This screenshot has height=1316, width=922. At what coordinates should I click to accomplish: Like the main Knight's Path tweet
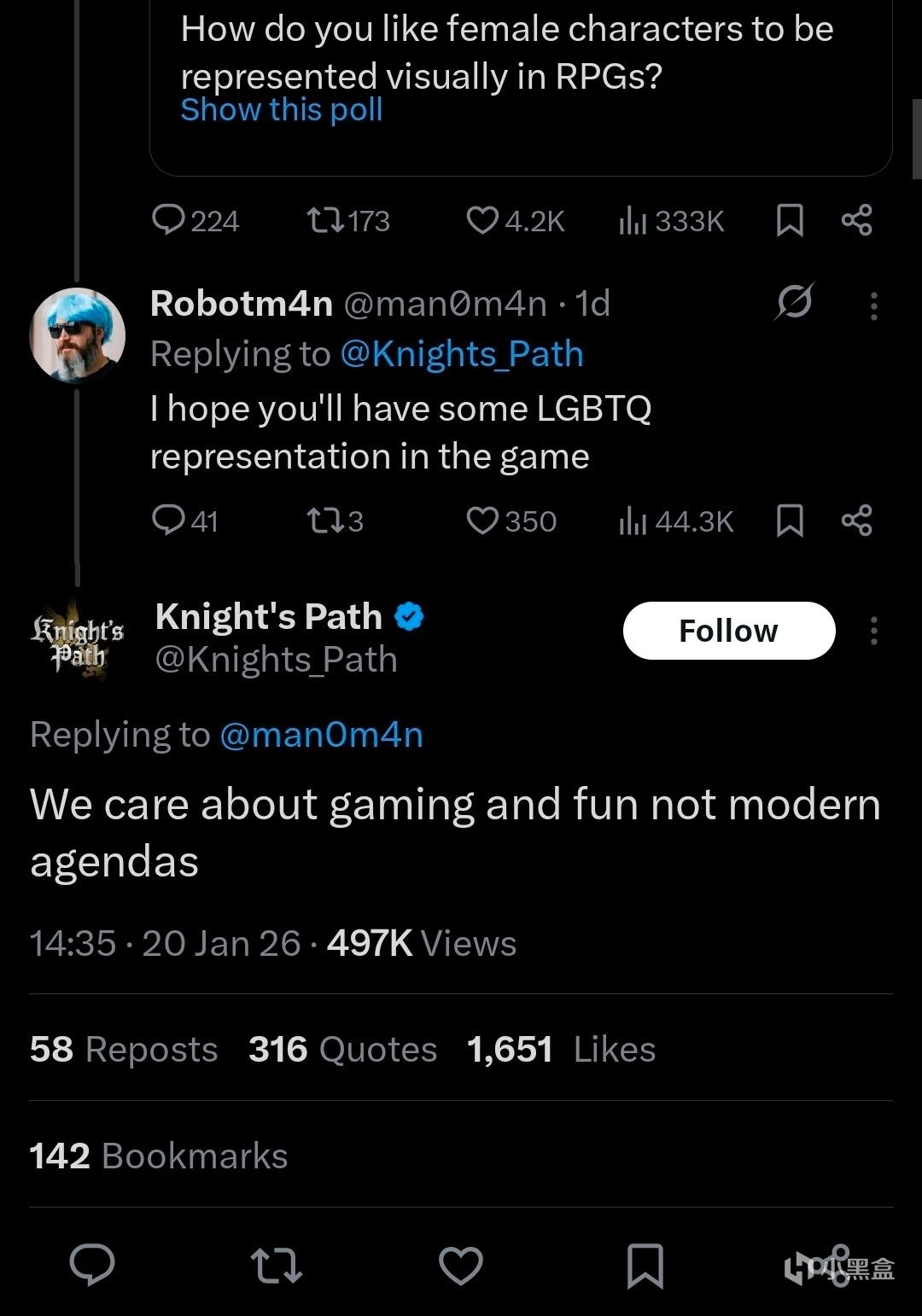click(461, 1265)
